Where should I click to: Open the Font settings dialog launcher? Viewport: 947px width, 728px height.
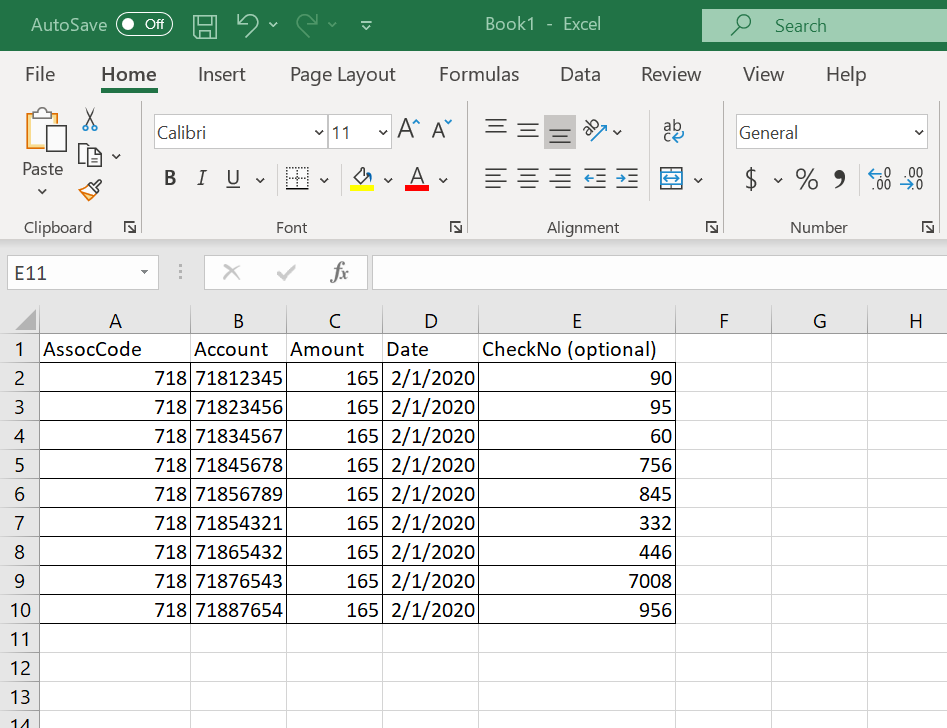[456, 227]
